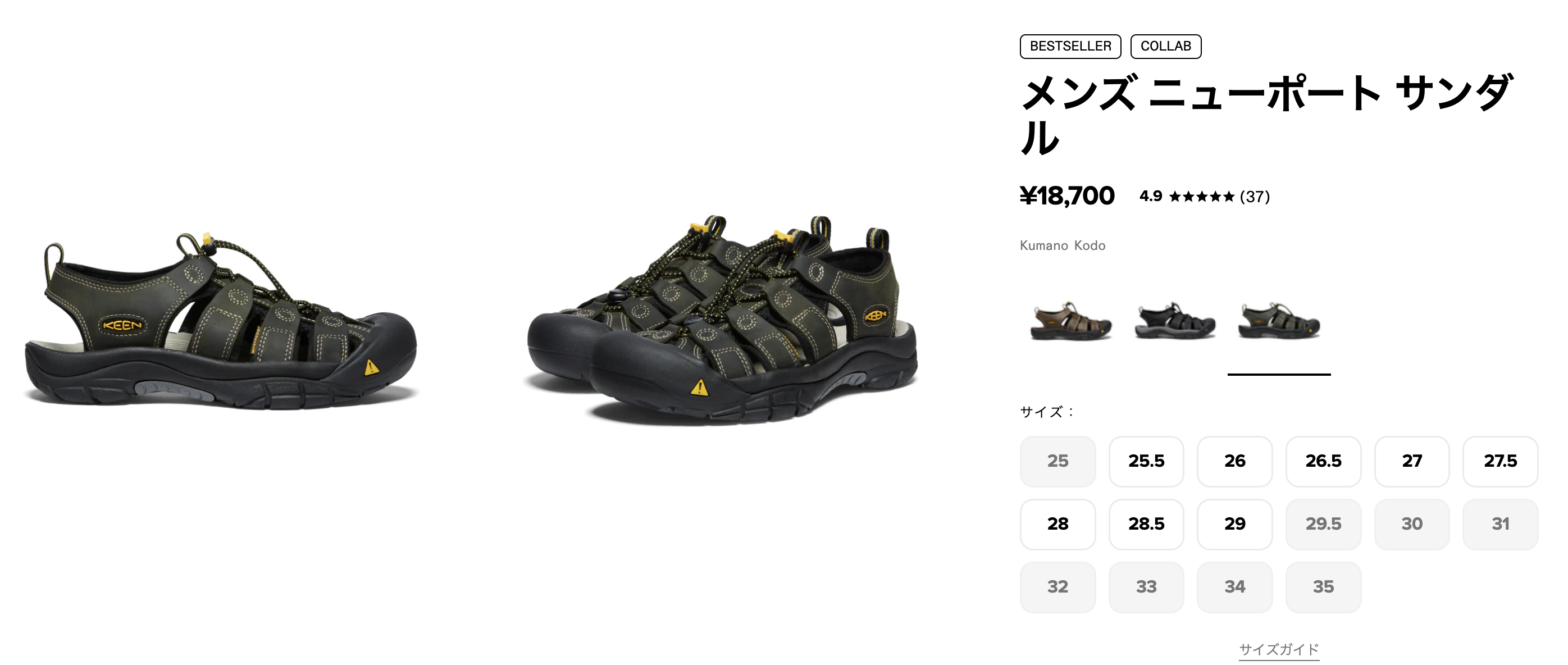Choose size 28
The image size is (1568, 665).
click(1058, 523)
